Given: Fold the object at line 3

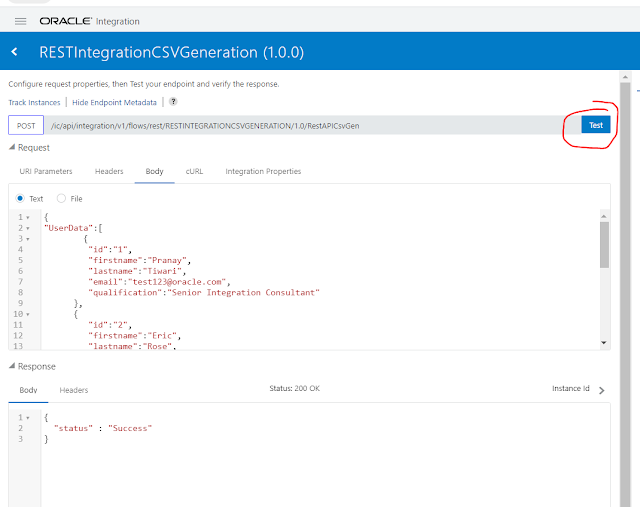Looking at the screenshot, I should point(28,239).
